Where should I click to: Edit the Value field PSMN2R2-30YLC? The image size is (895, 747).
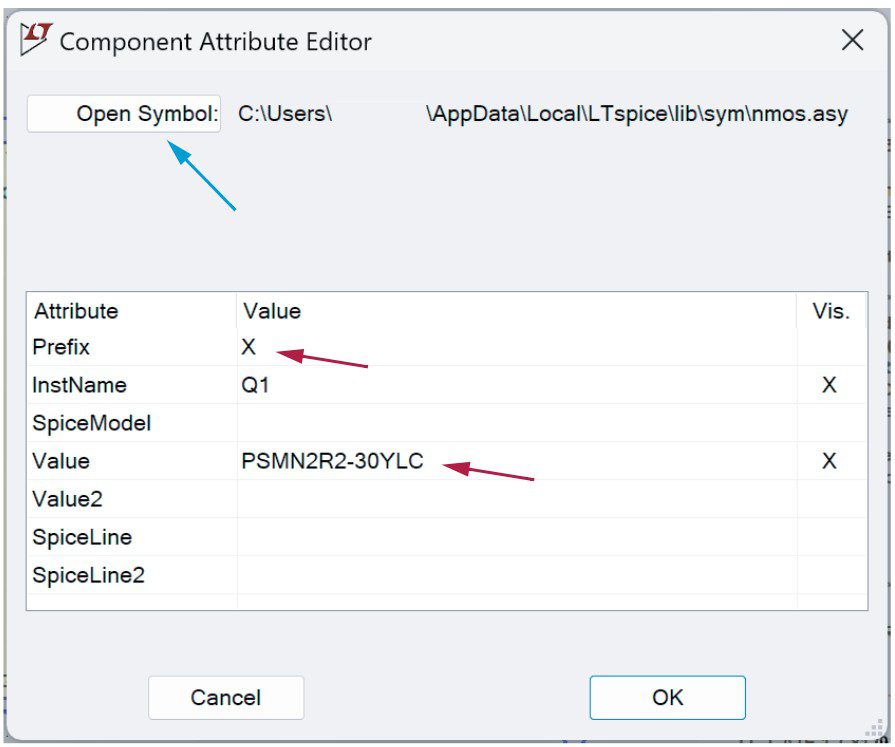point(332,461)
